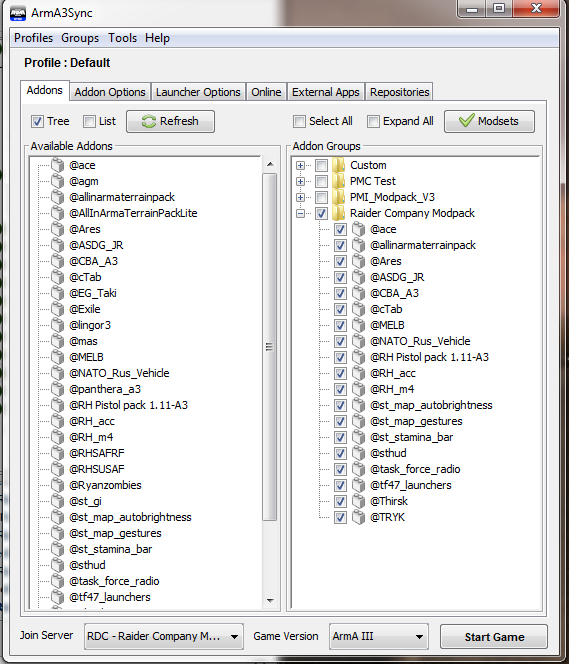Click the addon icon next to @agm
The width and height of the screenshot is (569, 664).
tap(58, 181)
